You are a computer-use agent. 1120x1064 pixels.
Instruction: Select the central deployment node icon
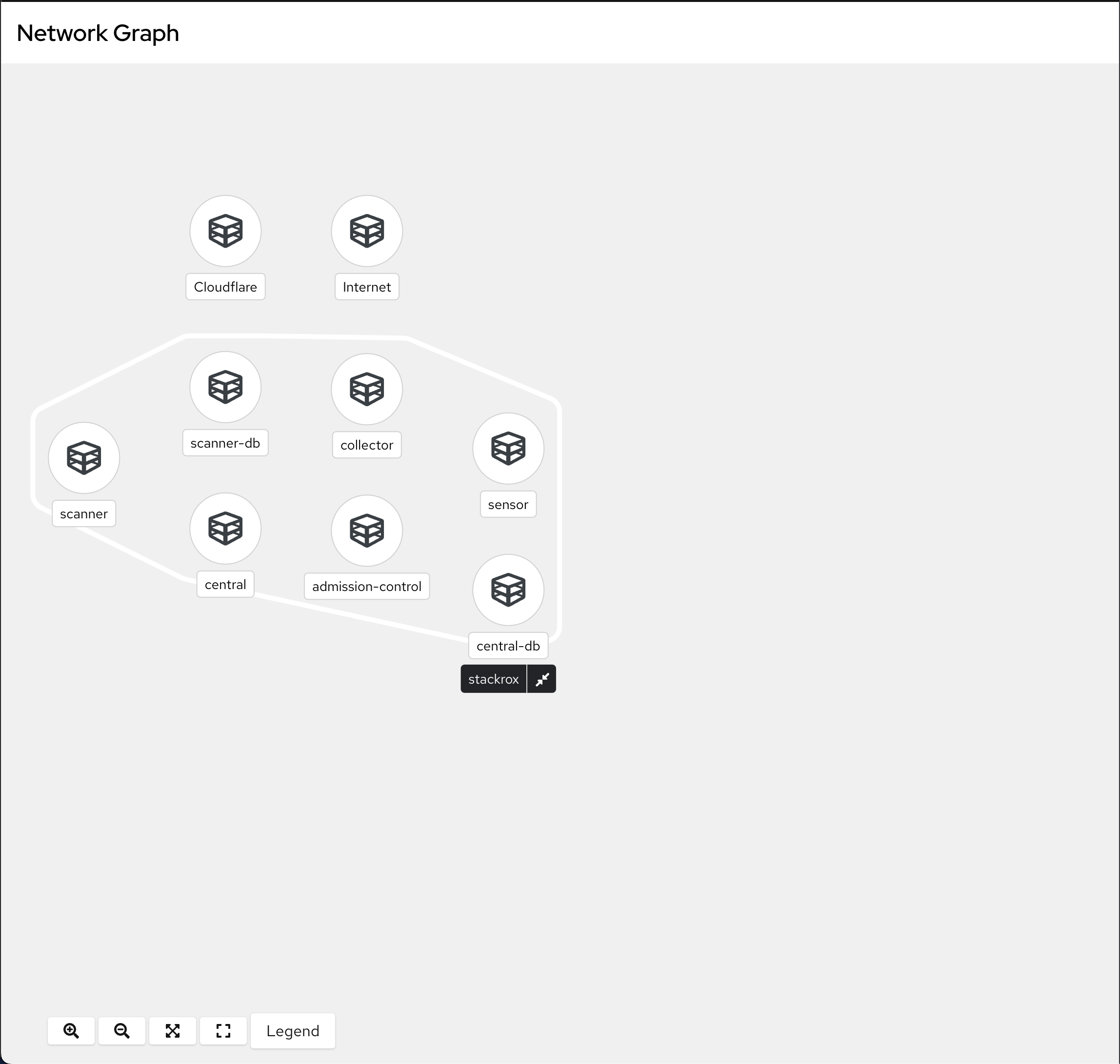coord(225,528)
